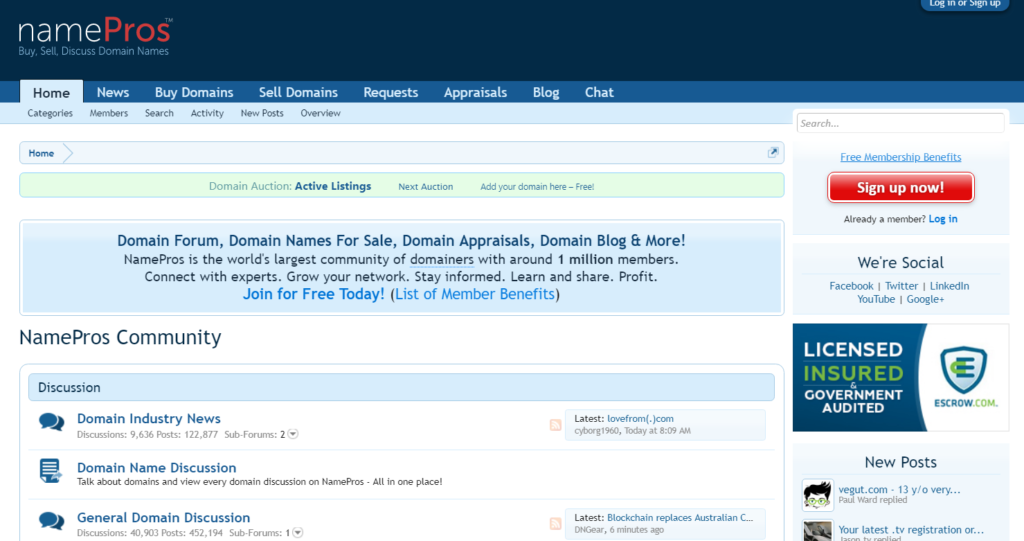Image resolution: width=1024 pixels, height=541 pixels.
Task: Open Search submenu link
Action: [159, 113]
